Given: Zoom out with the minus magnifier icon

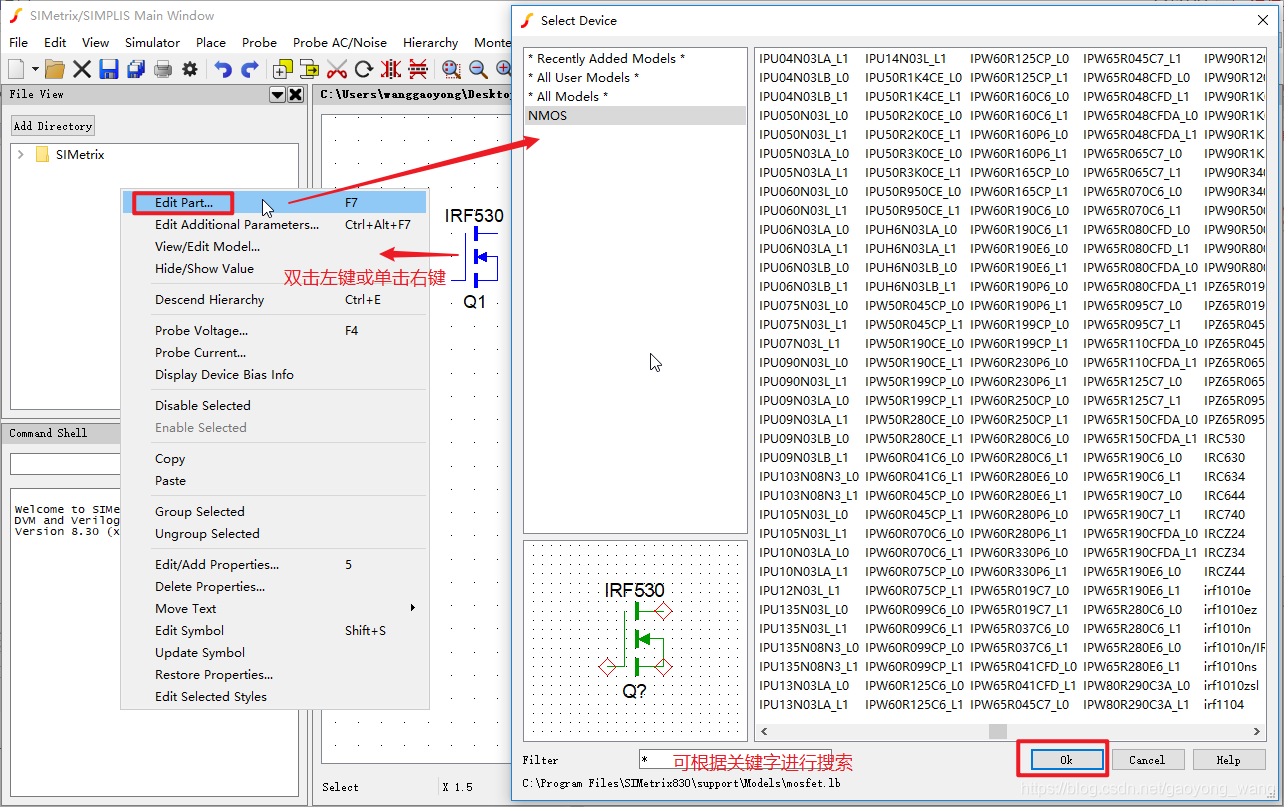Looking at the screenshot, I should (478, 69).
